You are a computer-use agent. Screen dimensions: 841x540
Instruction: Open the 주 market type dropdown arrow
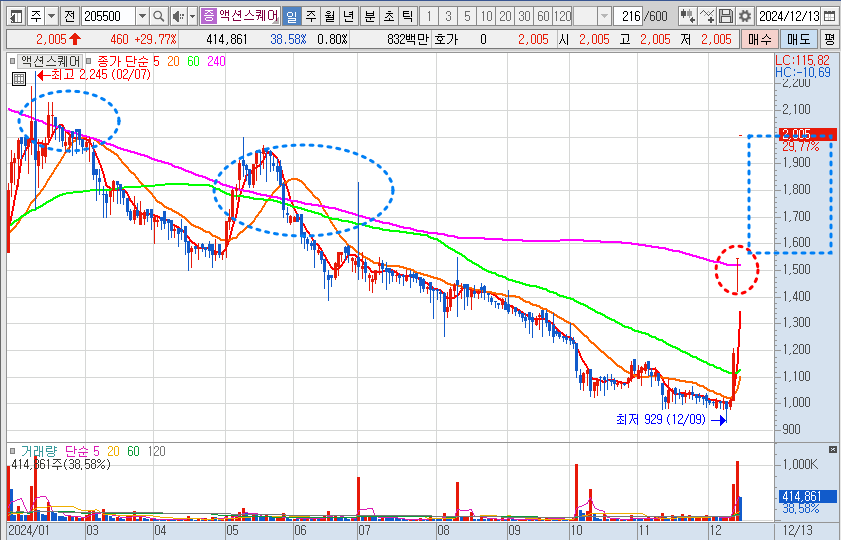coord(51,16)
